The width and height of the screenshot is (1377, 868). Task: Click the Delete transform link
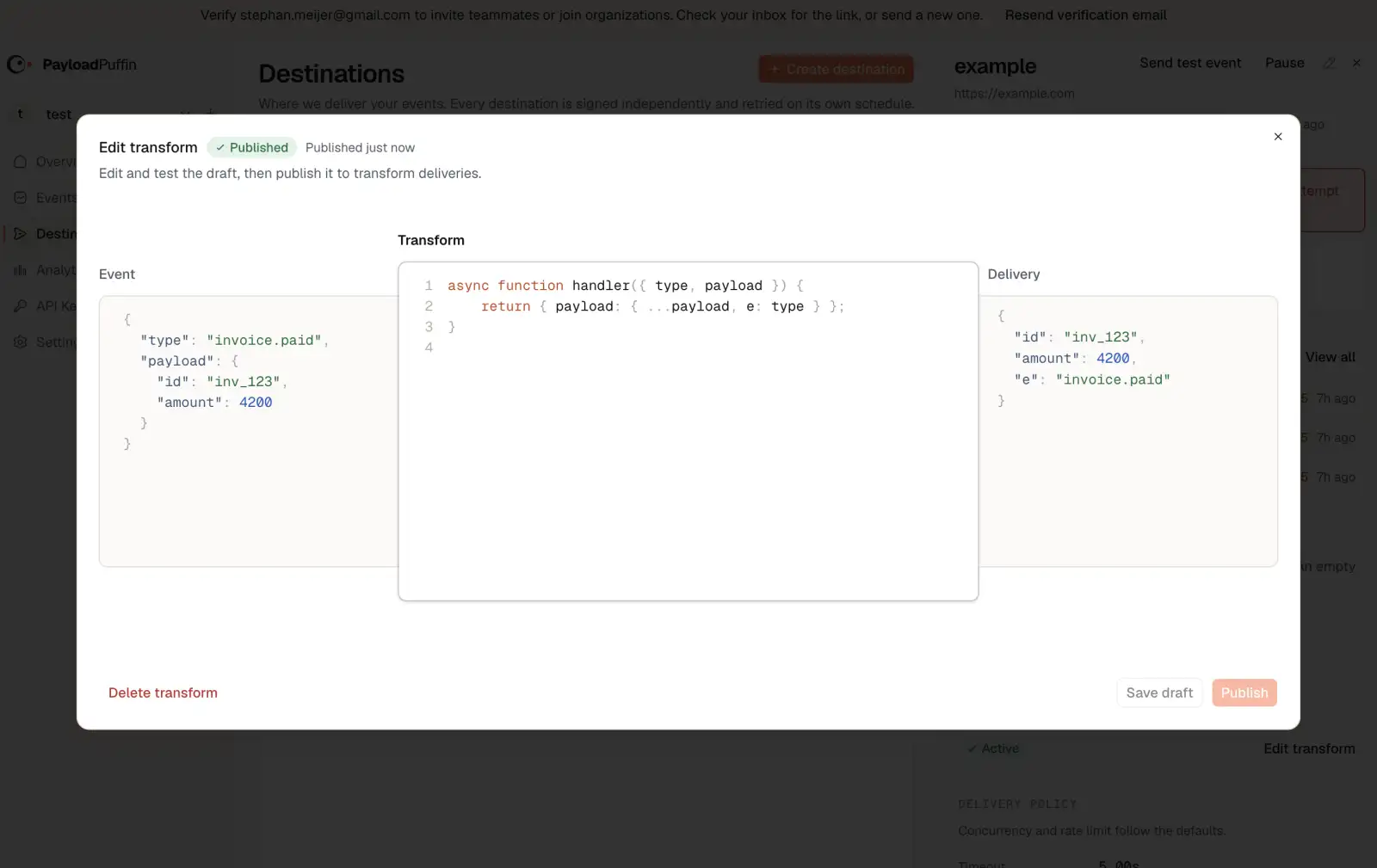click(x=163, y=693)
